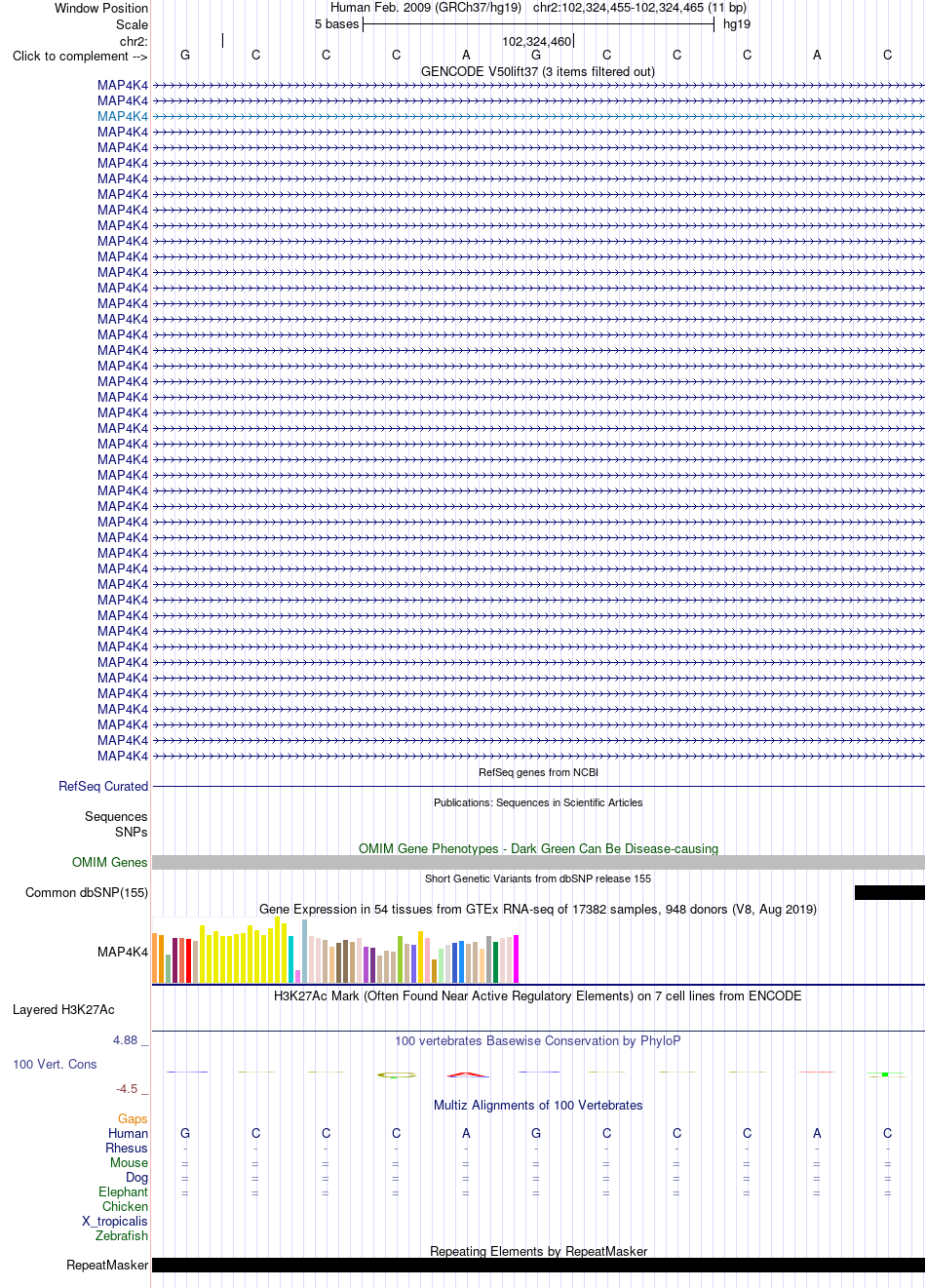Select the Elephant alignment row label
The height and width of the screenshot is (1288, 926).
(x=123, y=1191)
